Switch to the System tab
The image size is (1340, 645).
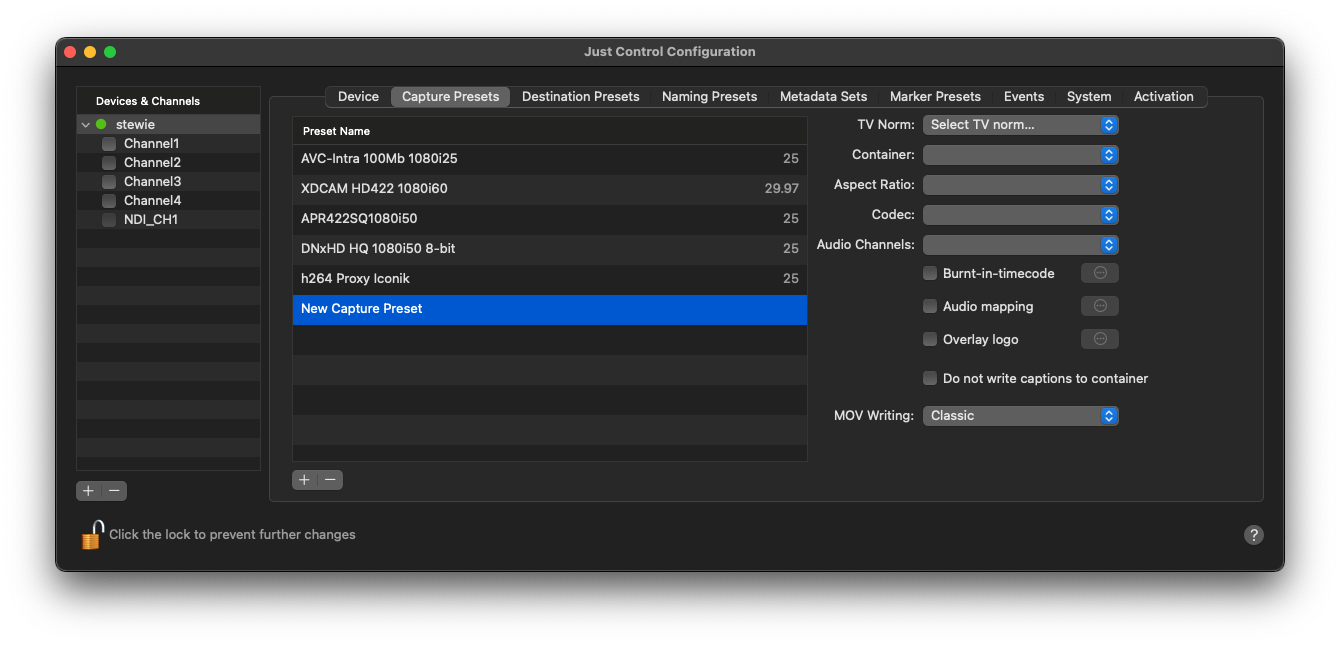1089,97
